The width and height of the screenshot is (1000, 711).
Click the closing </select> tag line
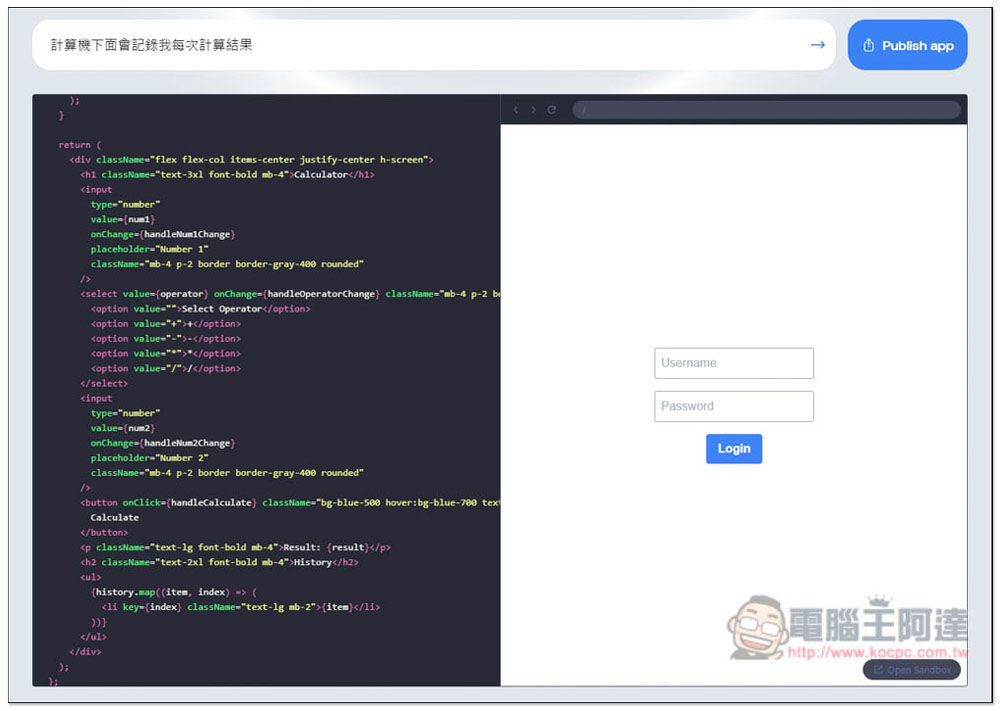click(x=103, y=383)
